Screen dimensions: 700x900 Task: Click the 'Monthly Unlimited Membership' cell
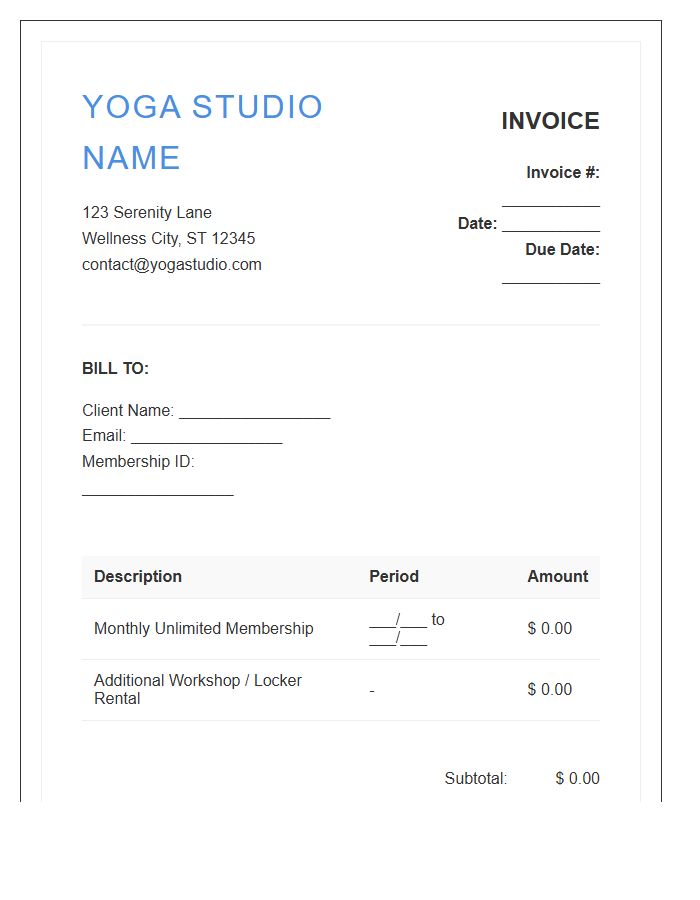pos(204,629)
